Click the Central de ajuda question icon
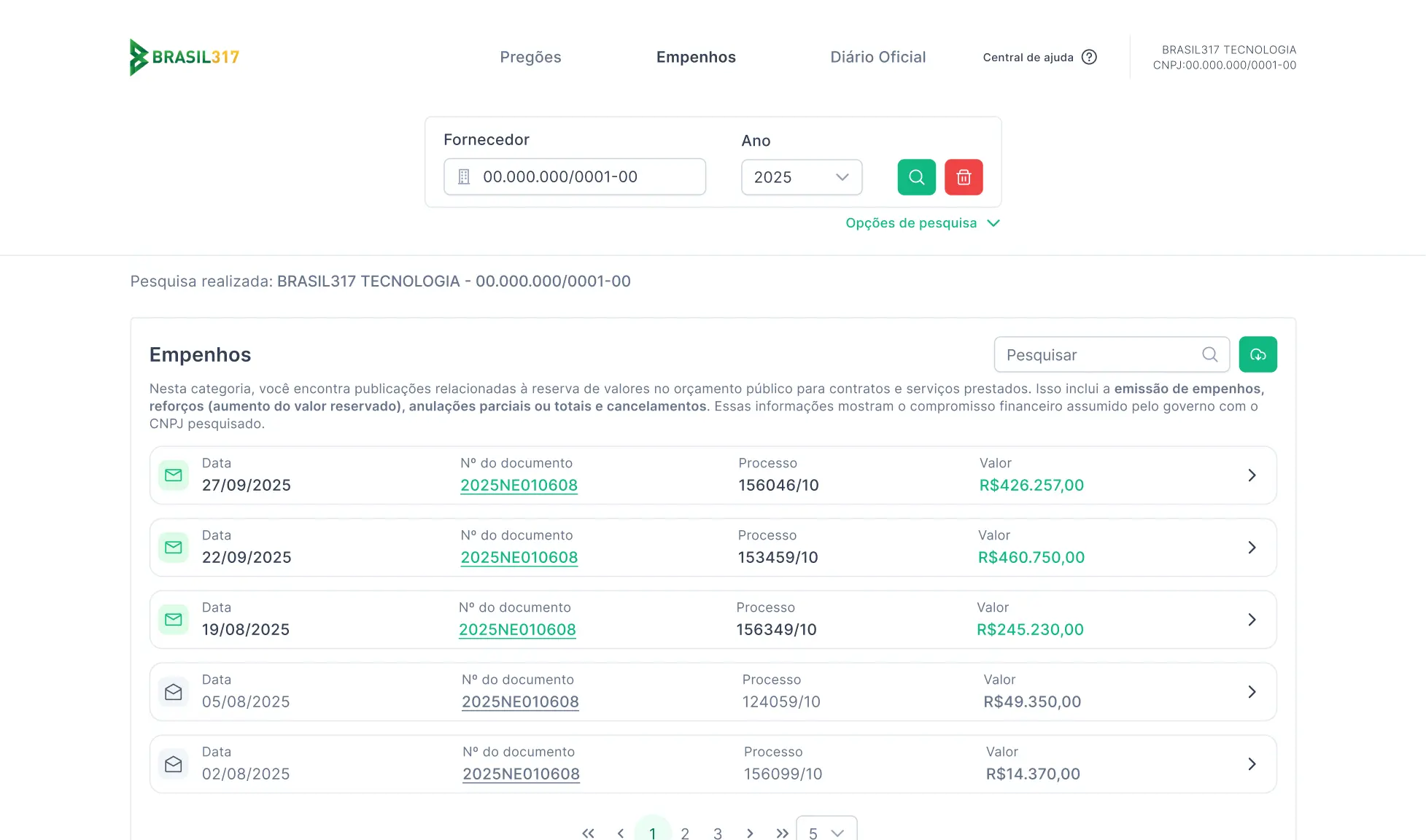Image resolution: width=1426 pixels, height=840 pixels. point(1089,57)
